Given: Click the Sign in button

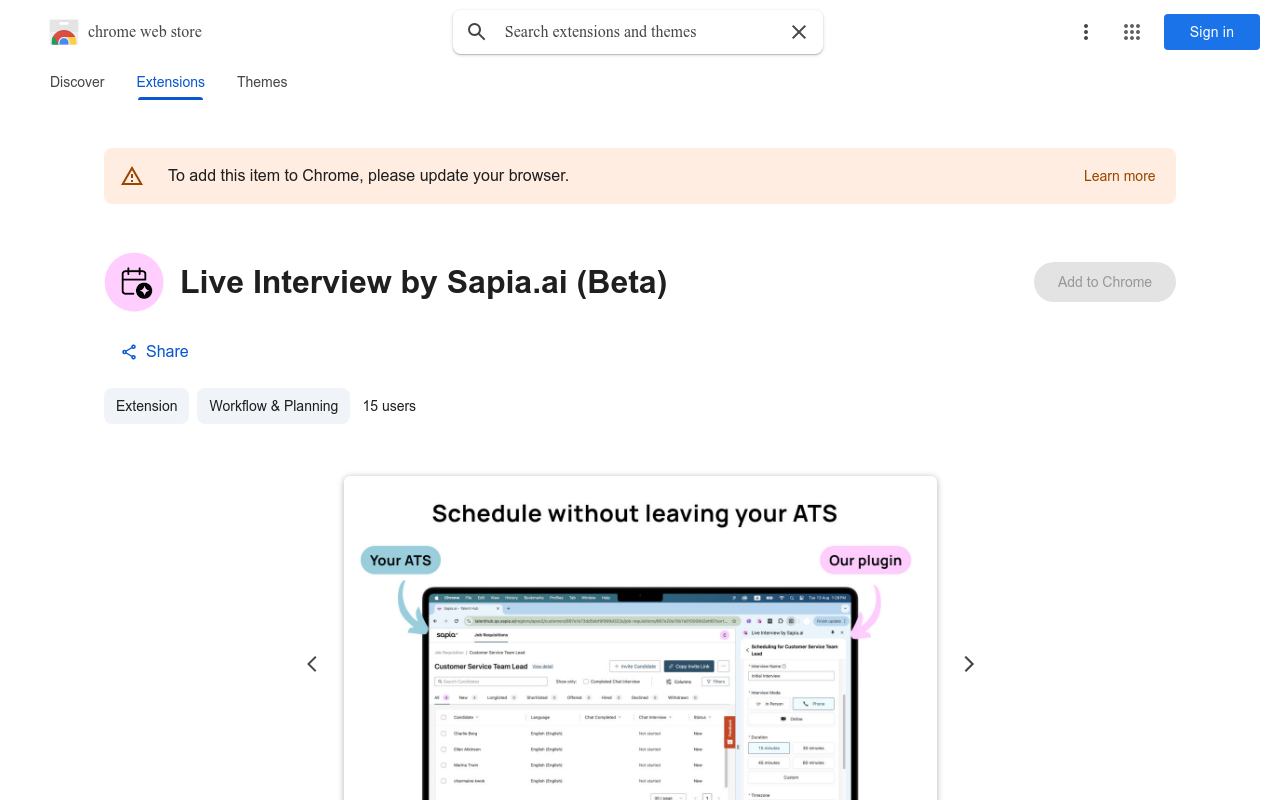Looking at the screenshot, I should (x=1212, y=32).
